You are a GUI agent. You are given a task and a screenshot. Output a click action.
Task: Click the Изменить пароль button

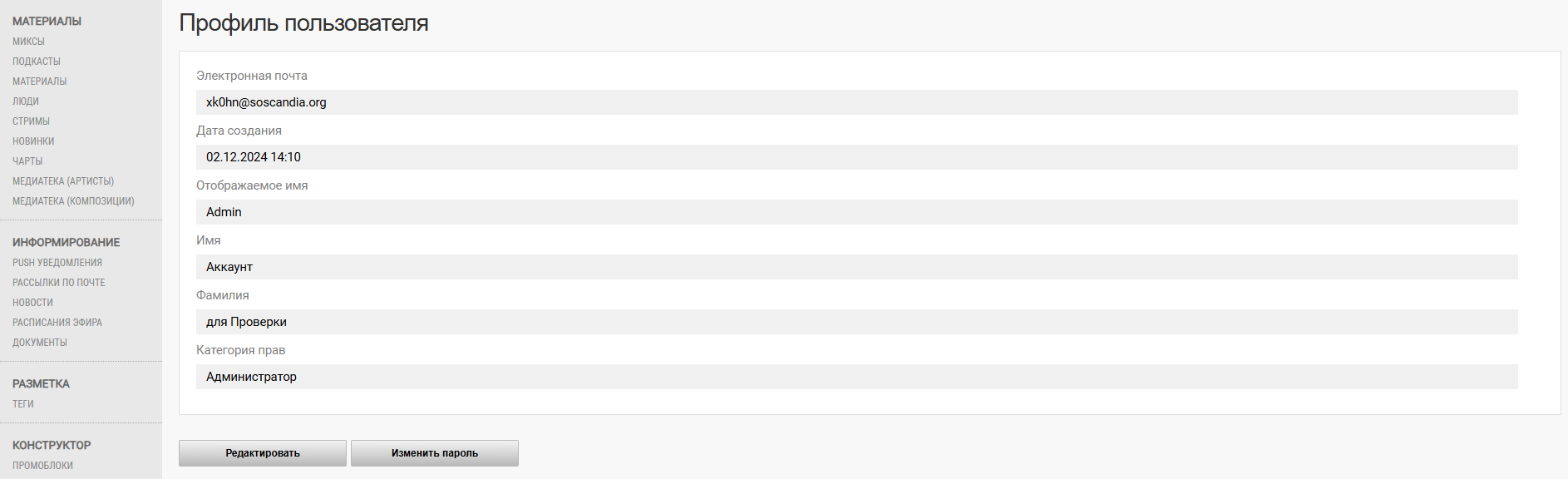tap(435, 453)
